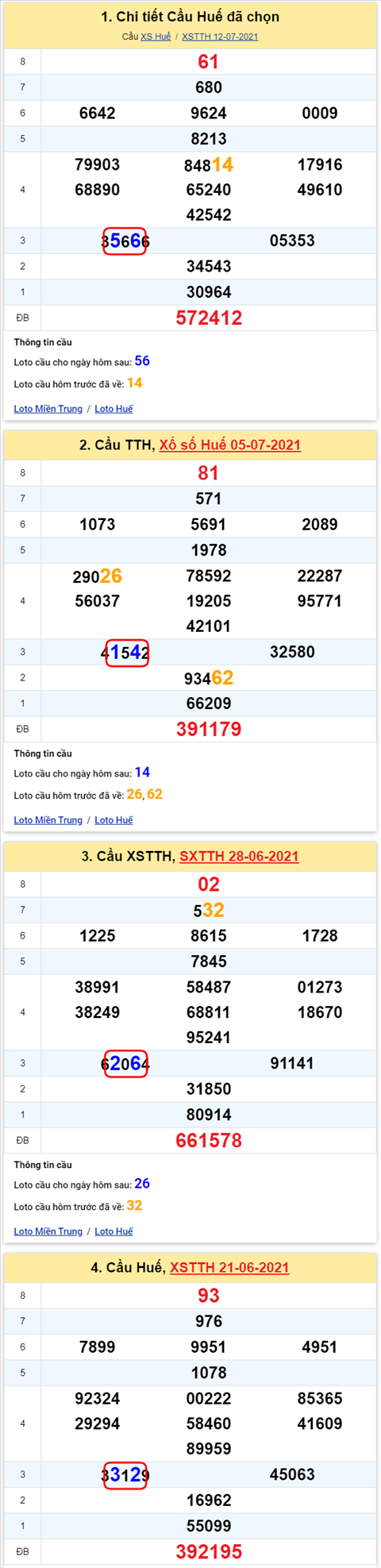
Task: Click the number 89959
Action: click(x=209, y=1449)
